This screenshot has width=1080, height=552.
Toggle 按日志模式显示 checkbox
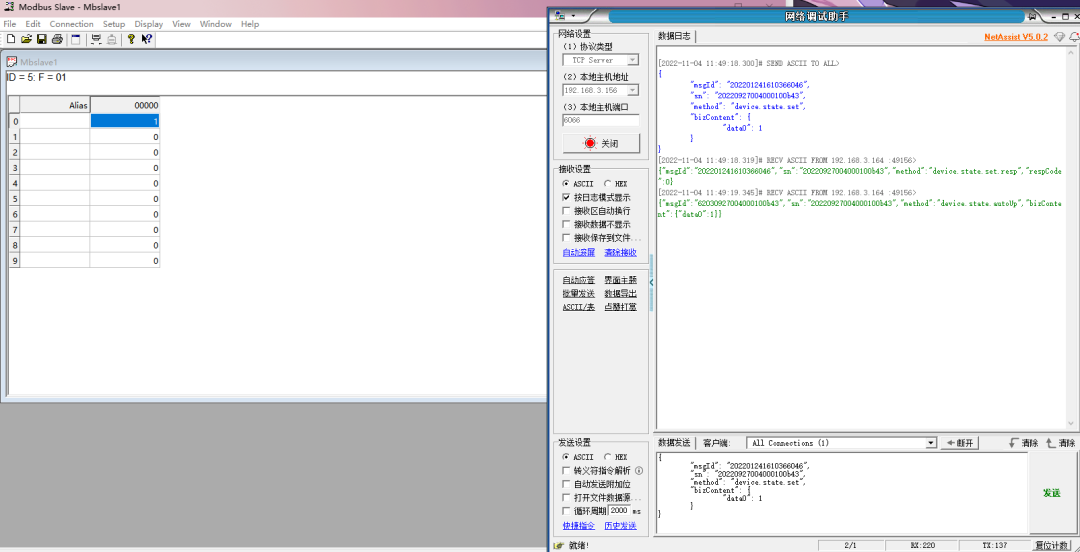[x=566, y=197]
